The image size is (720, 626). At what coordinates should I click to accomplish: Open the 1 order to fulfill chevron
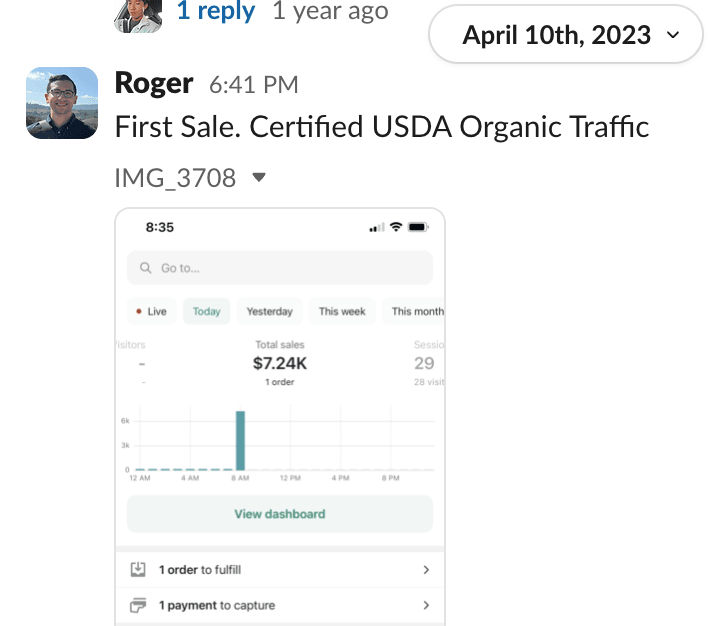click(x=426, y=569)
